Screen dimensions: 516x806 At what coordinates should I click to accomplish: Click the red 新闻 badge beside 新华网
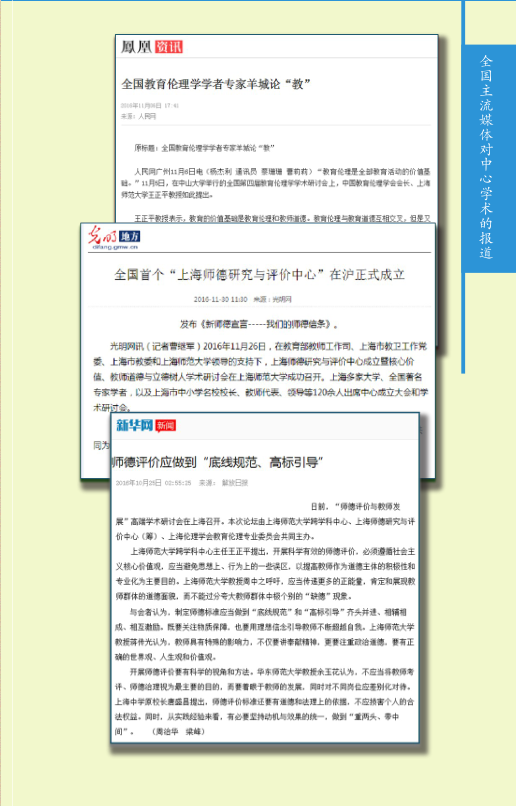(165, 426)
